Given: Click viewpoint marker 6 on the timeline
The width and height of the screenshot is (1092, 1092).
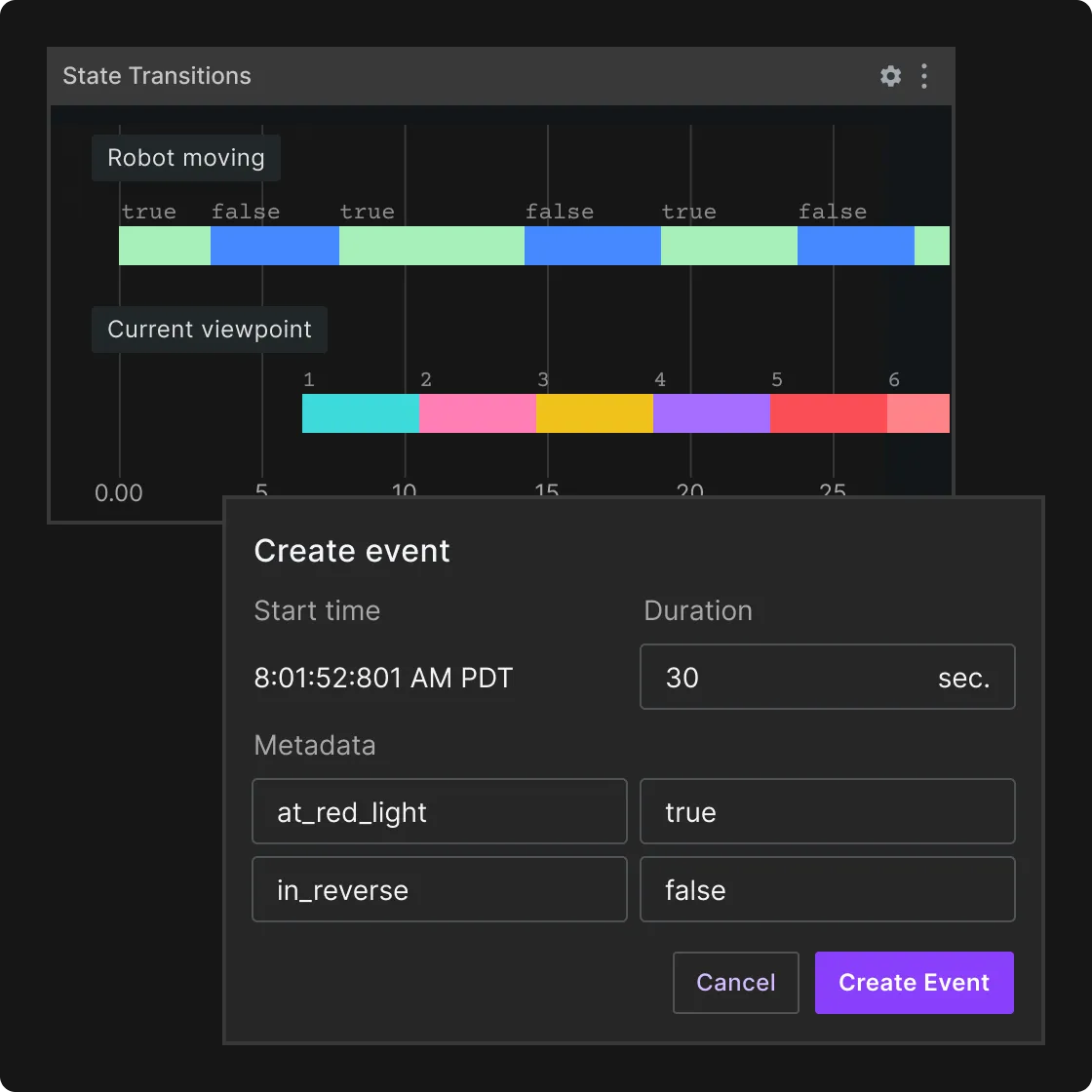Looking at the screenshot, I should click(x=893, y=379).
